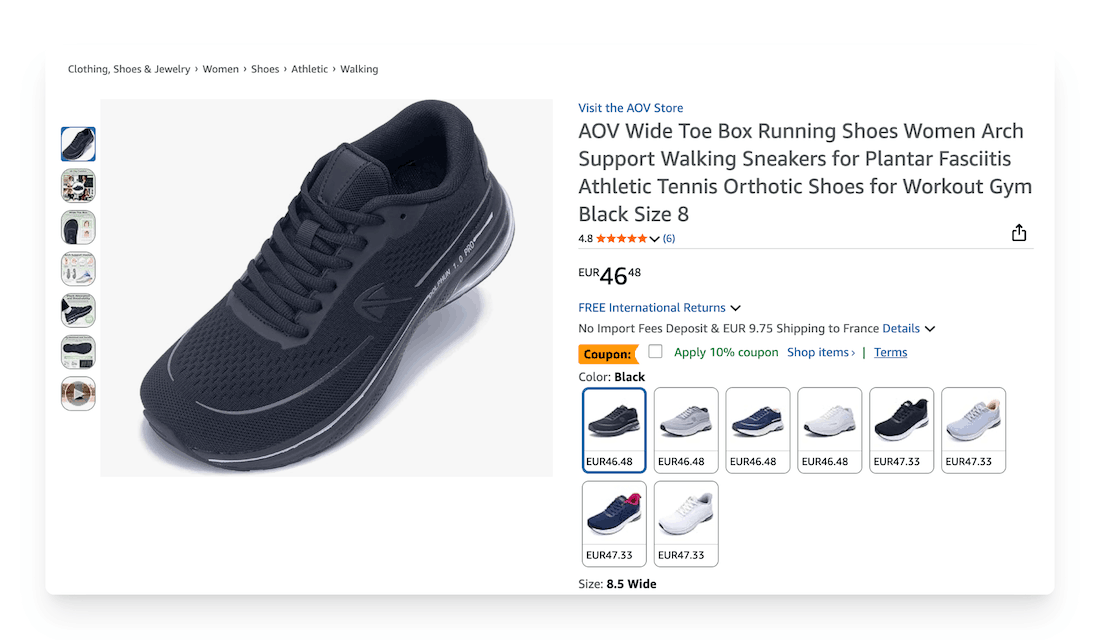Select the white EUR47.33 shoe variant
The image size is (1100, 640).
click(685, 515)
